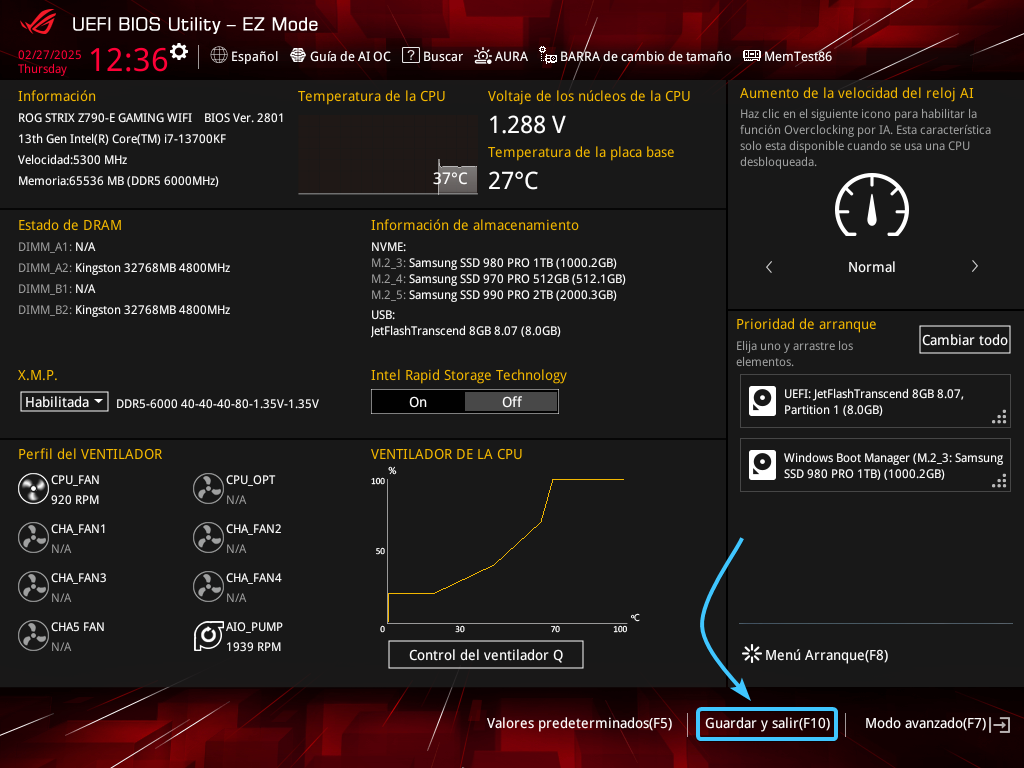1024x768 pixels.
Task: Open the AURA lighting menu
Action: (501, 56)
